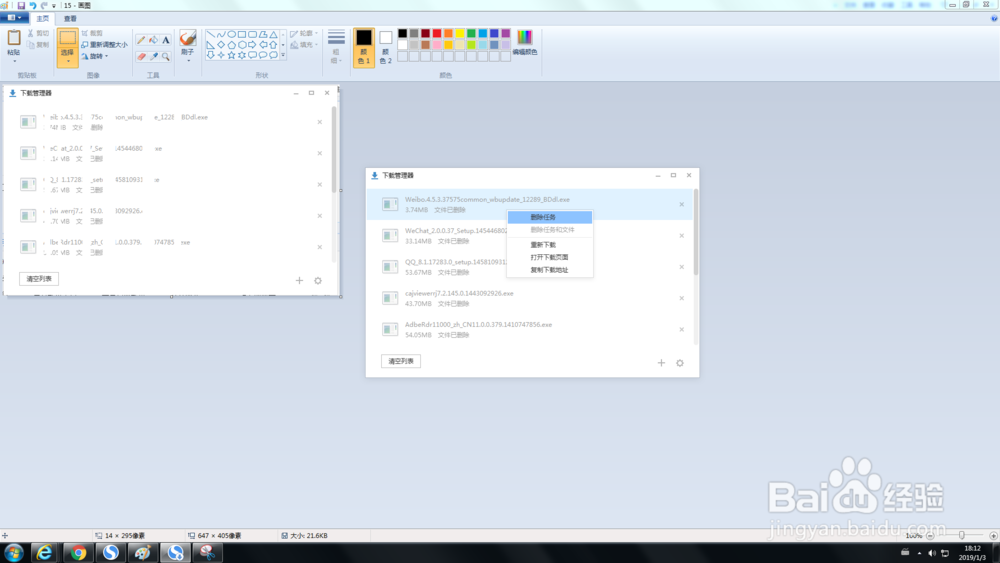1000x563 pixels.
Task: Click the Paint zoom slider handle
Action: (x=962, y=536)
